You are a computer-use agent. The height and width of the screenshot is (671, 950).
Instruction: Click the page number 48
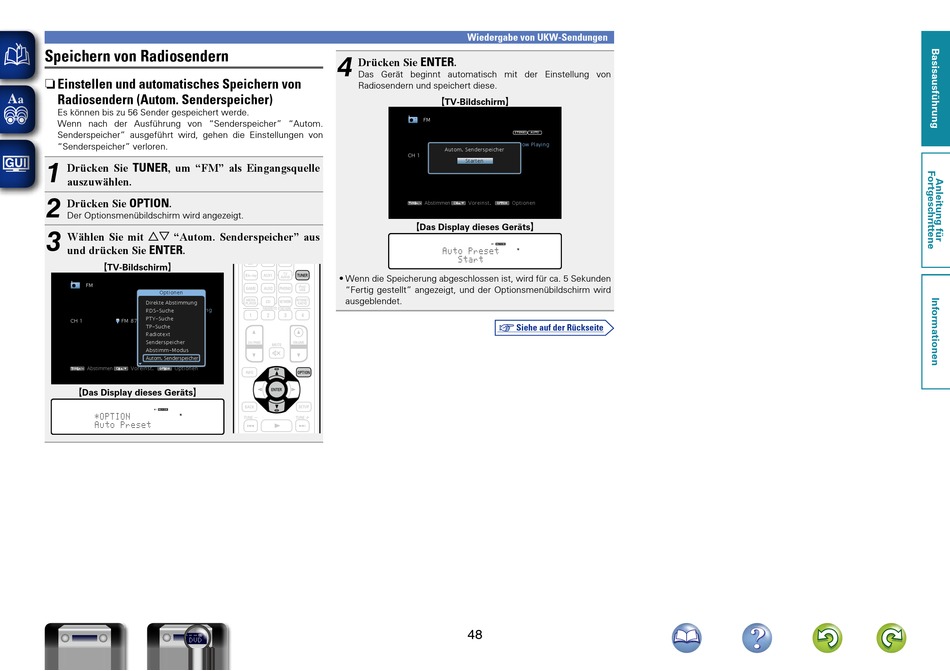(x=475, y=635)
